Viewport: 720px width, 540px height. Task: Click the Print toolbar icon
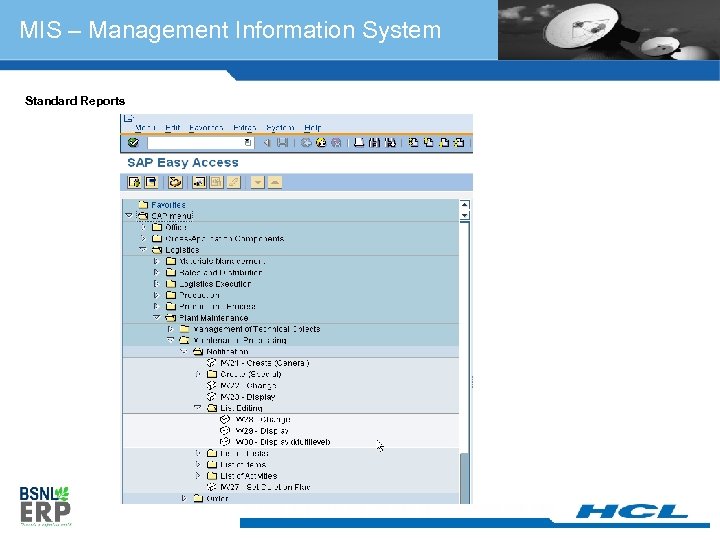359,143
